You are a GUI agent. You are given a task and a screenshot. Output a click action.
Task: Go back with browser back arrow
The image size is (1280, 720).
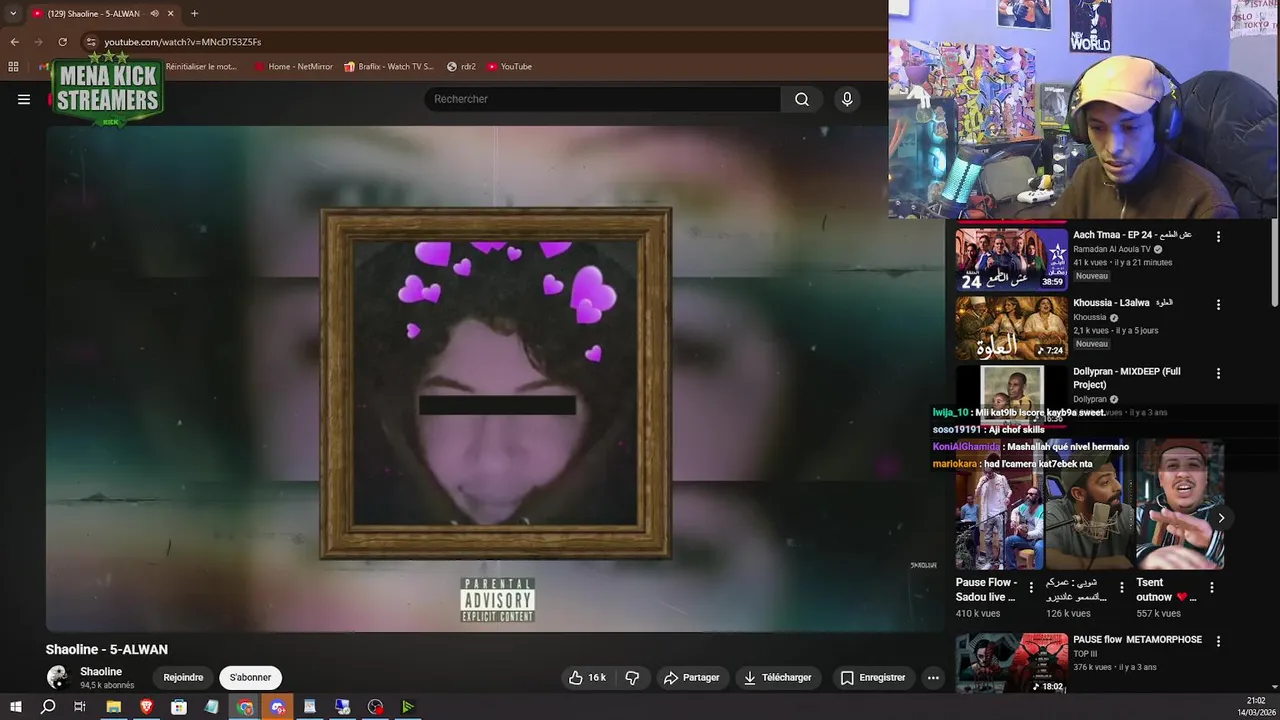tap(14, 42)
